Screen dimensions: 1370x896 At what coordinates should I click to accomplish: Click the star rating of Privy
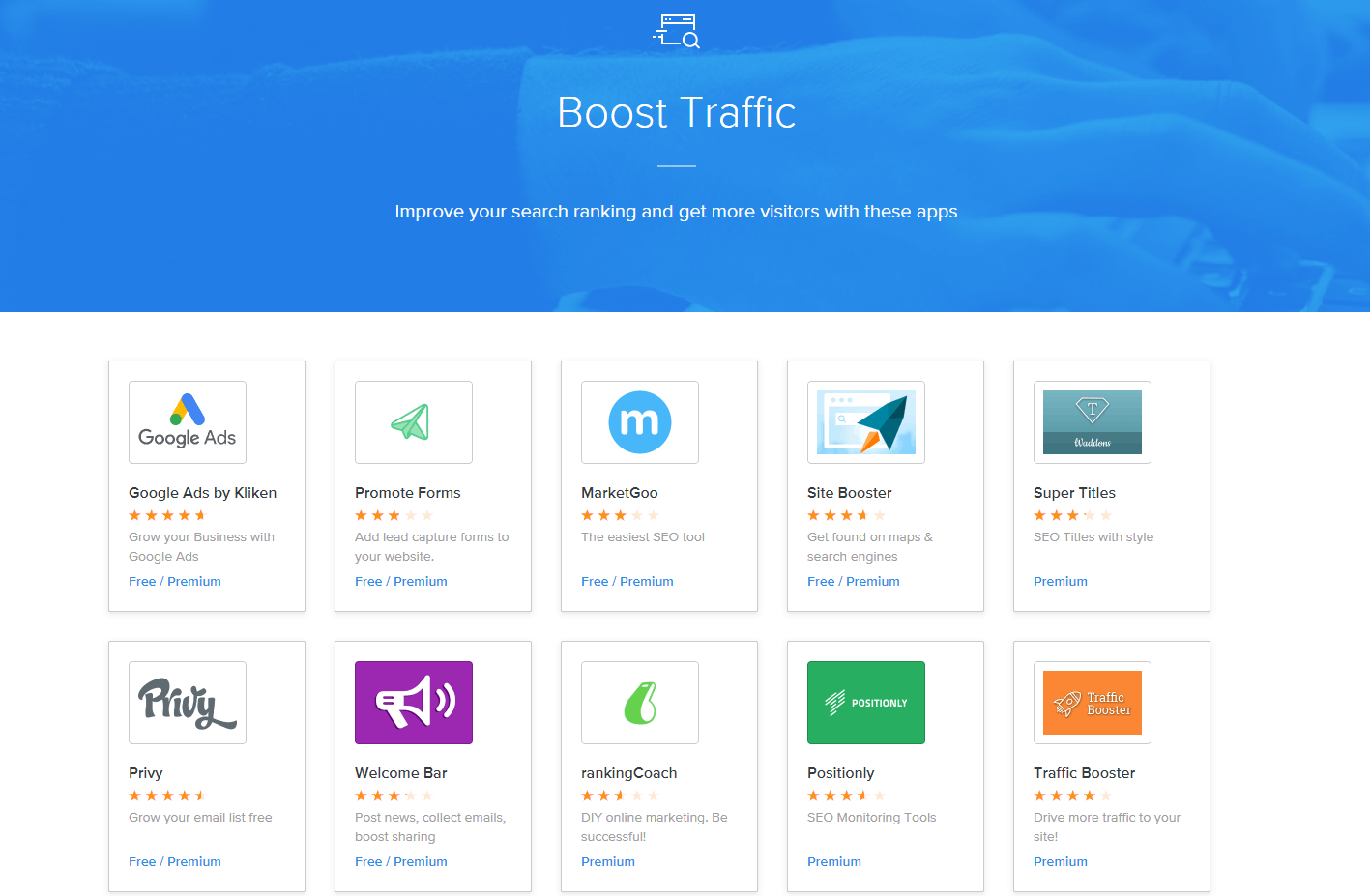[168, 795]
